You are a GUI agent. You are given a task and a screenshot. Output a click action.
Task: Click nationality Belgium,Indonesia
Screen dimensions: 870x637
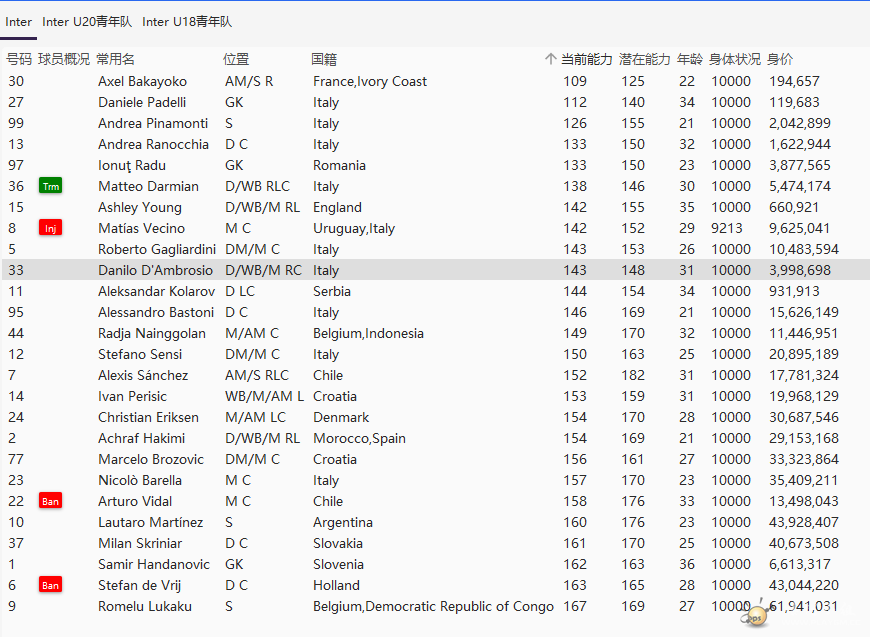coord(368,333)
